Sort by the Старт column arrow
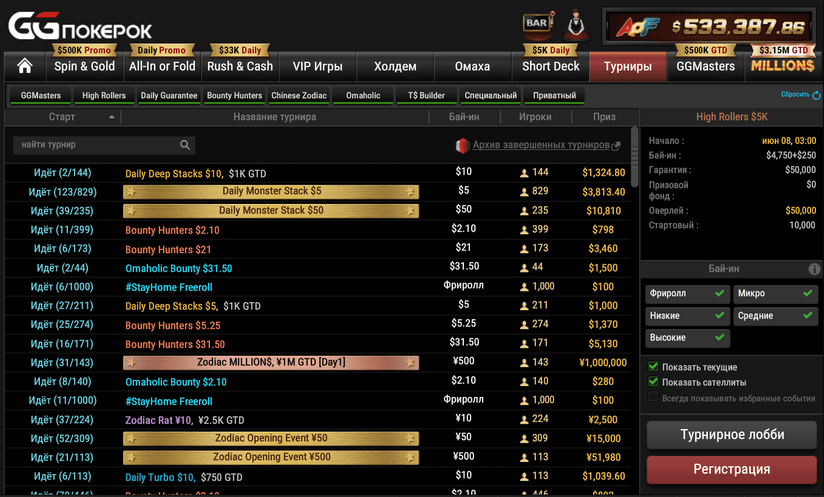 tap(111, 117)
